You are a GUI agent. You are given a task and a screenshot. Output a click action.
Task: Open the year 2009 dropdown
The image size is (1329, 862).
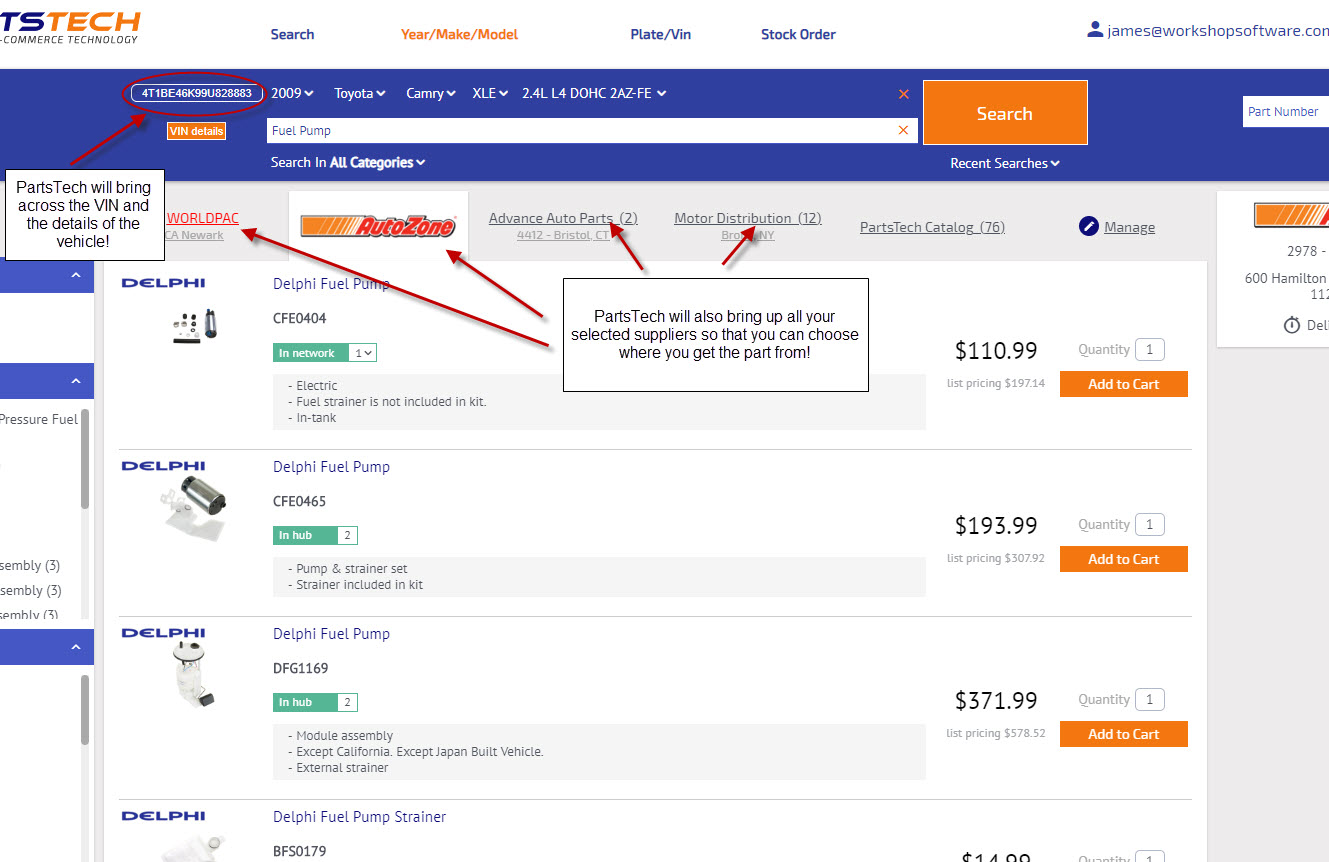(x=292, y=93)
